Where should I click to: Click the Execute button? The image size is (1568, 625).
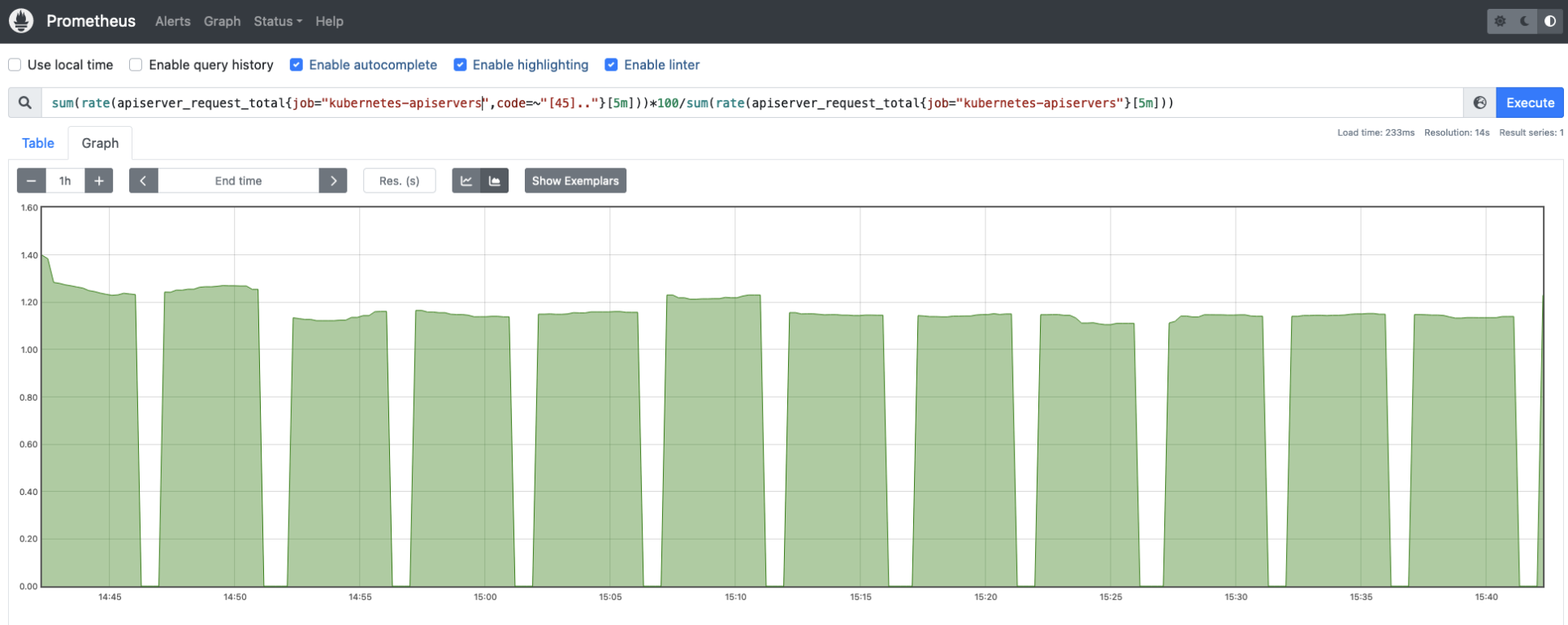point(1530,102)
